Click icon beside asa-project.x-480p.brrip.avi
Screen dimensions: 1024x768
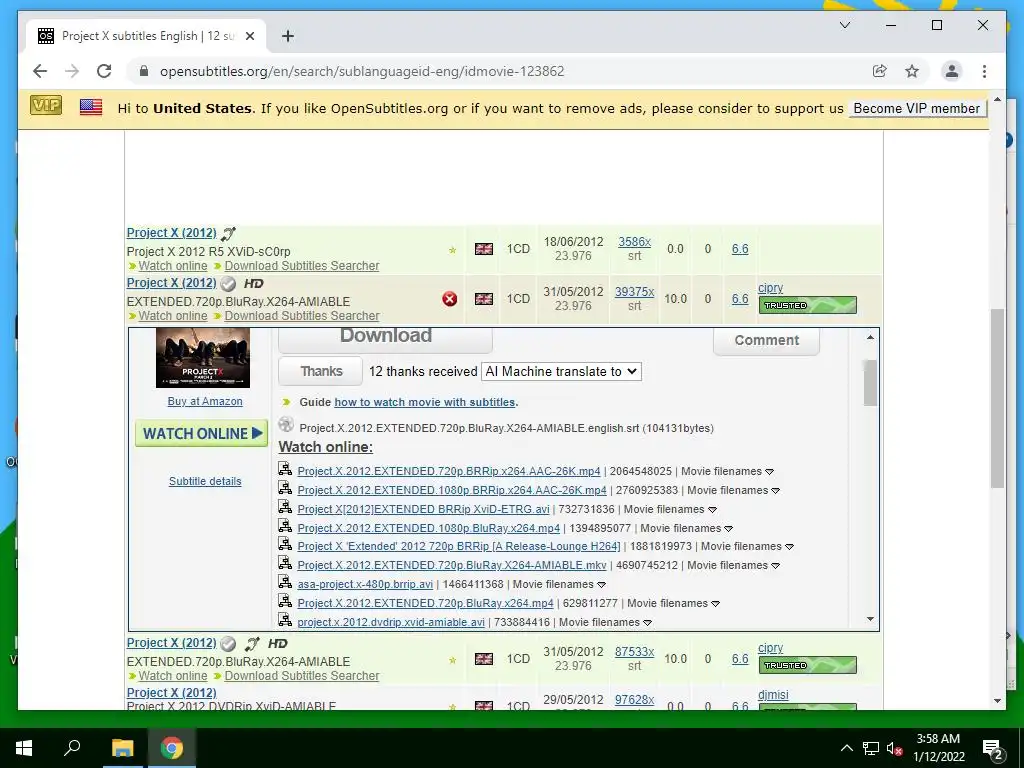click(285, 582)
